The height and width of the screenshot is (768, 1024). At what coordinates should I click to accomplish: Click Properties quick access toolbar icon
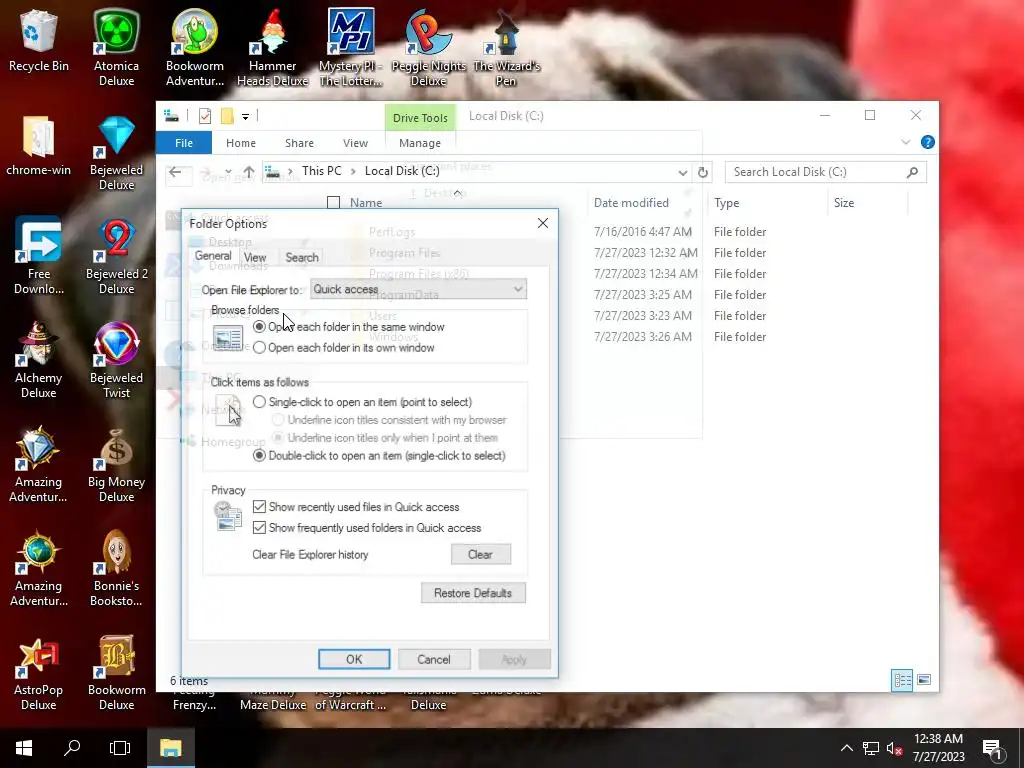pos(205,116)
